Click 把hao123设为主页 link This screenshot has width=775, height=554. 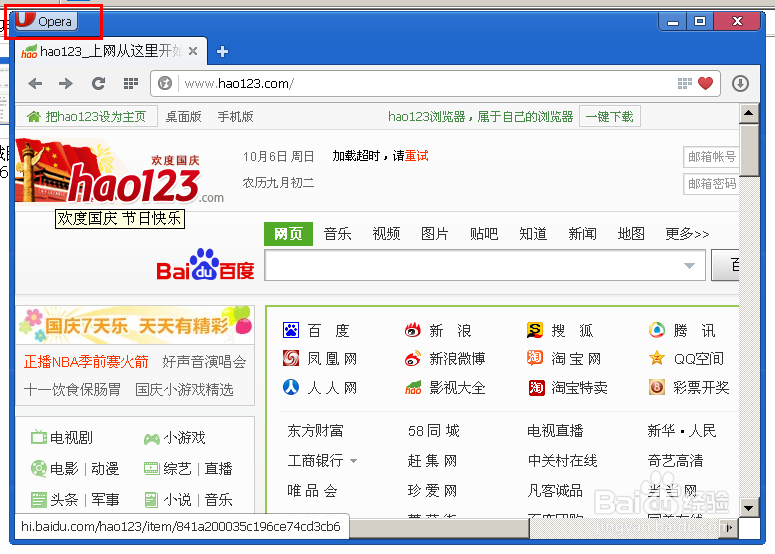(87, 117)
